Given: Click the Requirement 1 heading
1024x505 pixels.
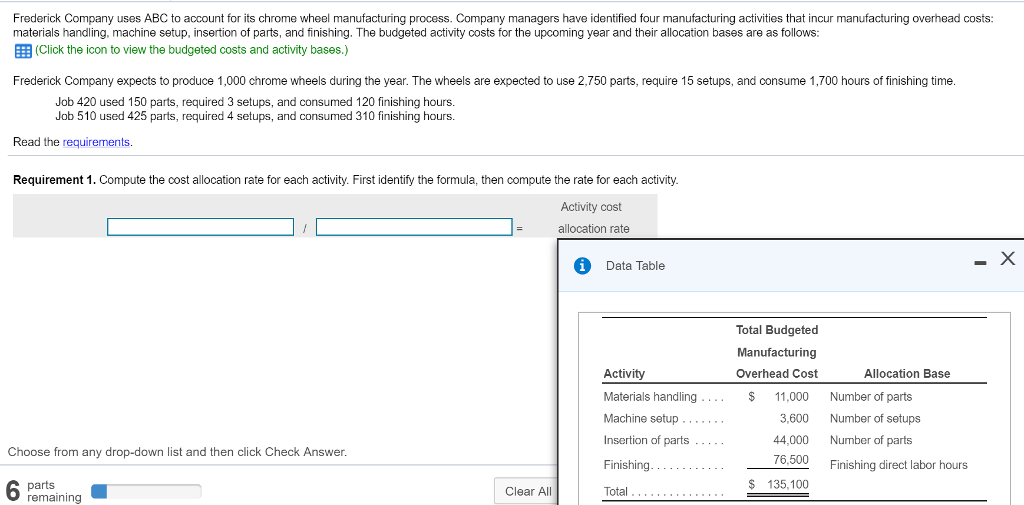Looking at the screenshot, I should pyautogui.click(x=55, y=180).
